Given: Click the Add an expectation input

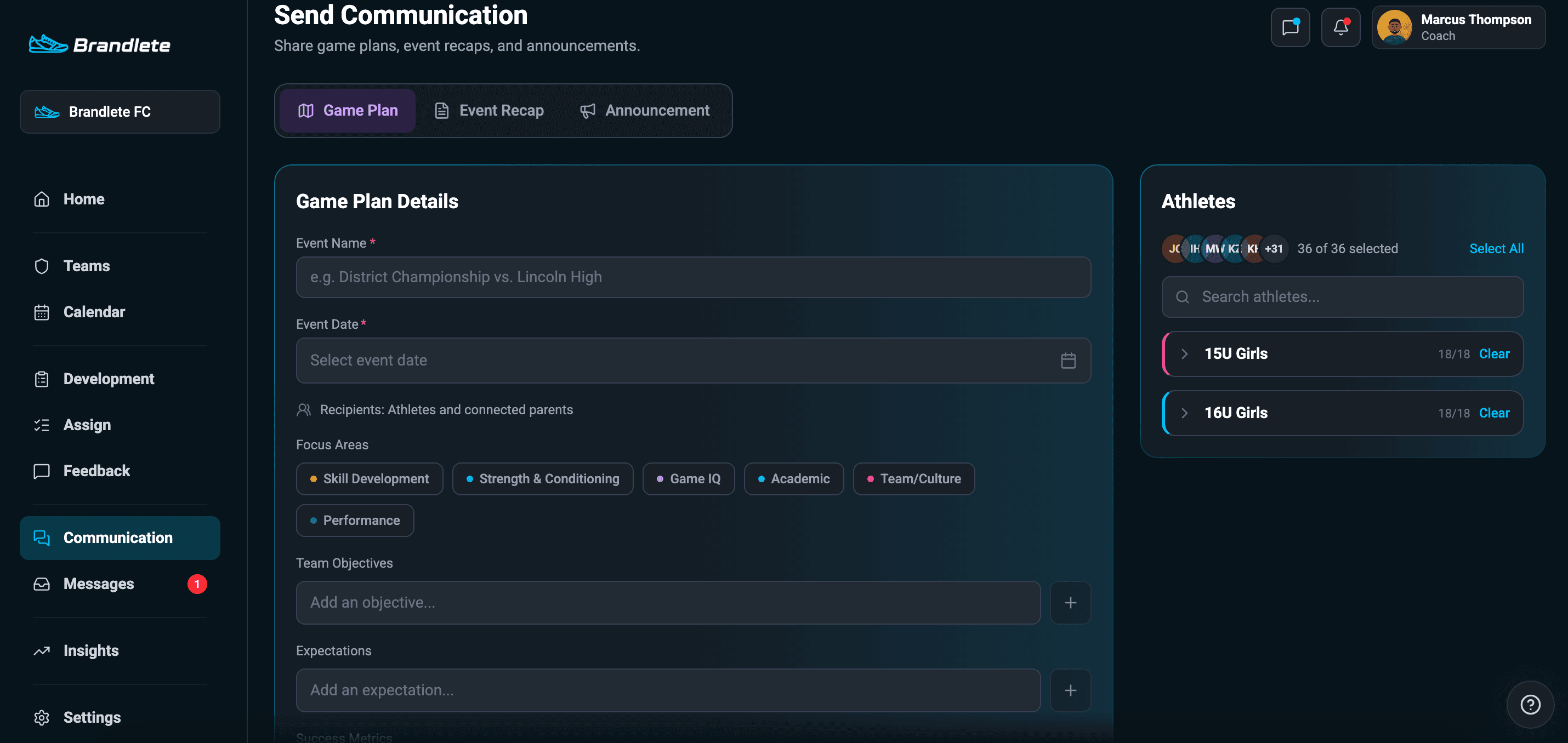Looking at the screenshot, I should coord(668,690).
